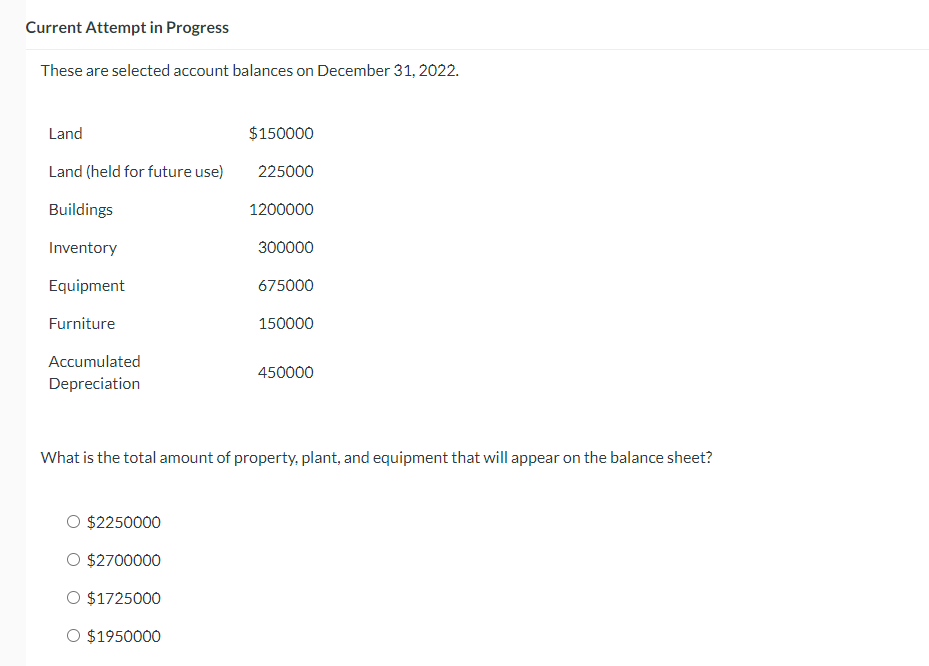The height and width of the screenshot is (666, 929).
Task: Click the Land held for future use label
Action: tap(135, 171)
